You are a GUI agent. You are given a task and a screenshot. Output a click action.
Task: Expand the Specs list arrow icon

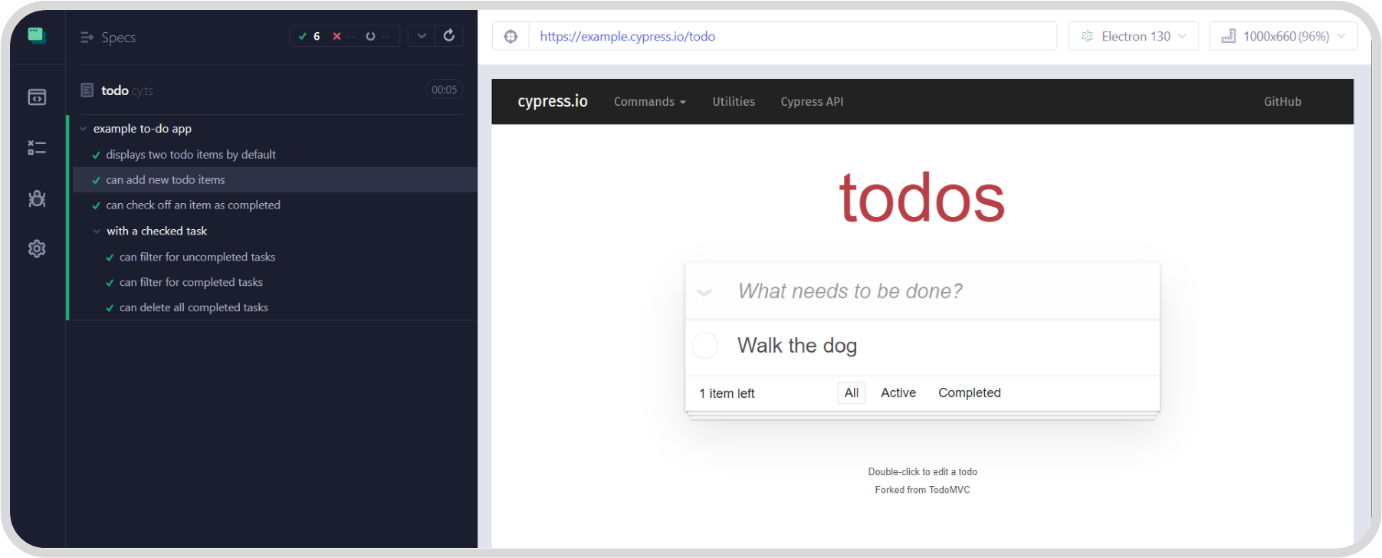click(87, 37)
